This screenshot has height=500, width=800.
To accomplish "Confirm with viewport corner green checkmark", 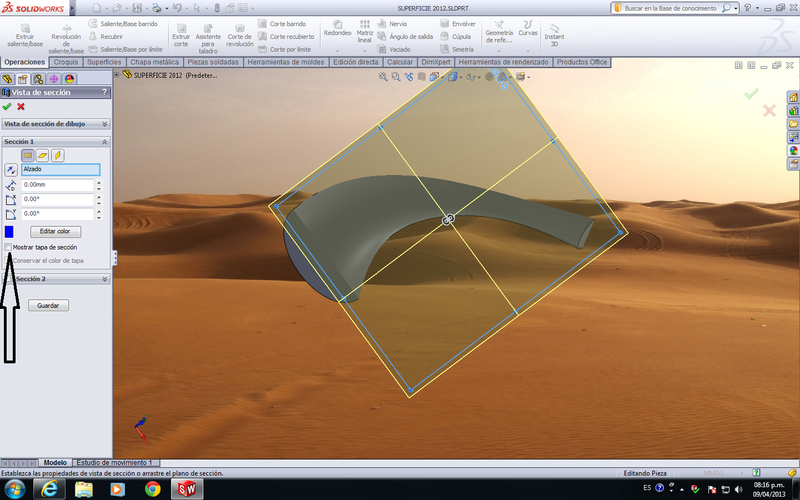I will 751,93.
